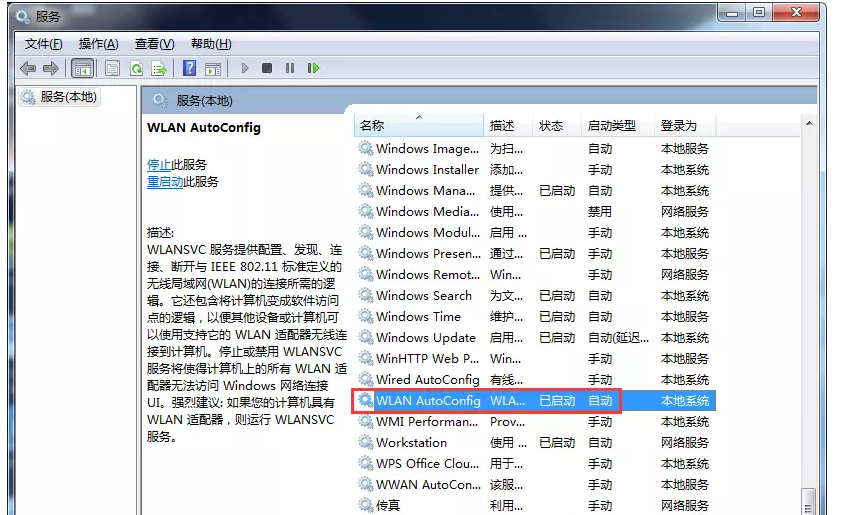This screenshot has height=515, width=841.
Task: Click 禁用 startup type of Windows Media
Action: (600, 211)
